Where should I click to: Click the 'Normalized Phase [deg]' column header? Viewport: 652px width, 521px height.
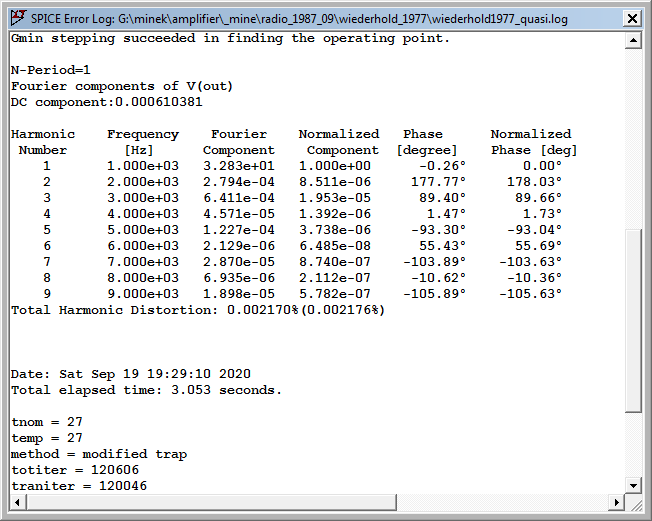tap(534, 142)
